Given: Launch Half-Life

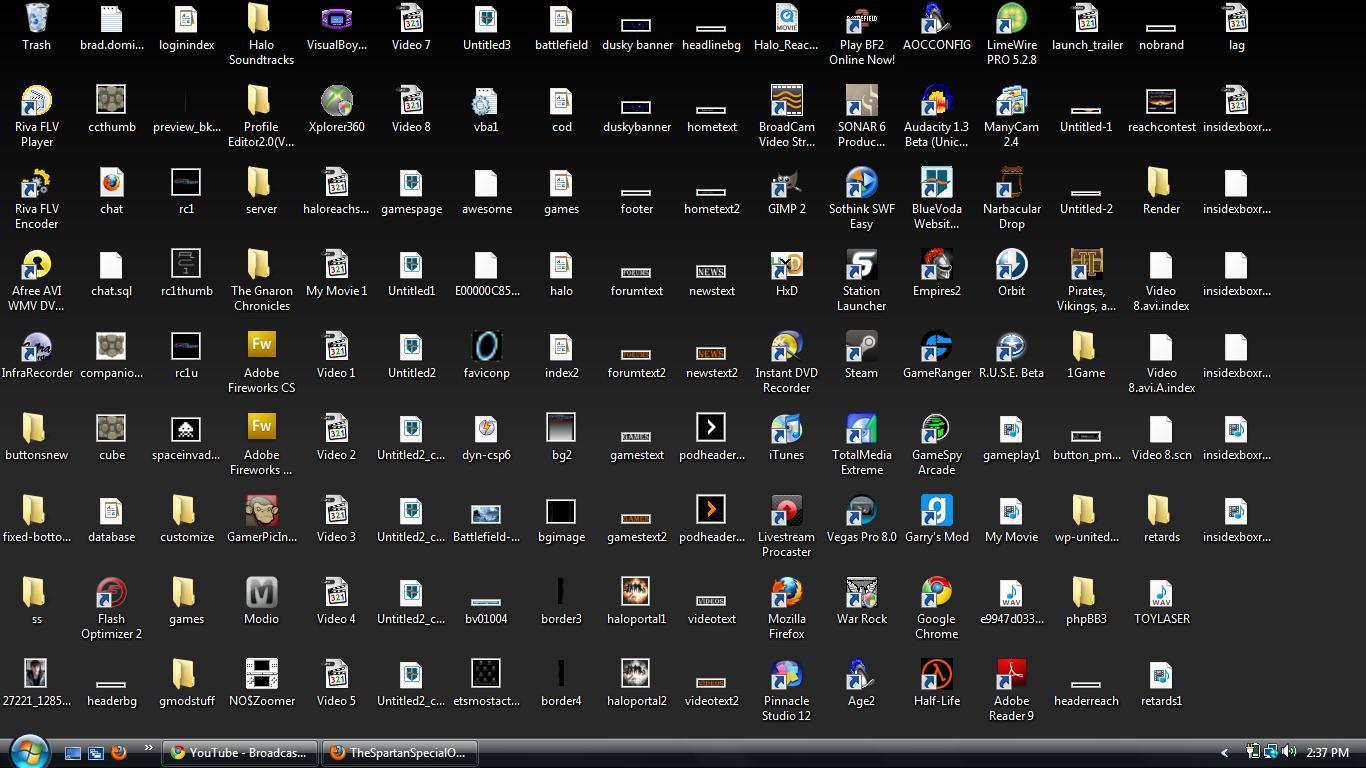Looking at the screenshot, I should [936, 673].
